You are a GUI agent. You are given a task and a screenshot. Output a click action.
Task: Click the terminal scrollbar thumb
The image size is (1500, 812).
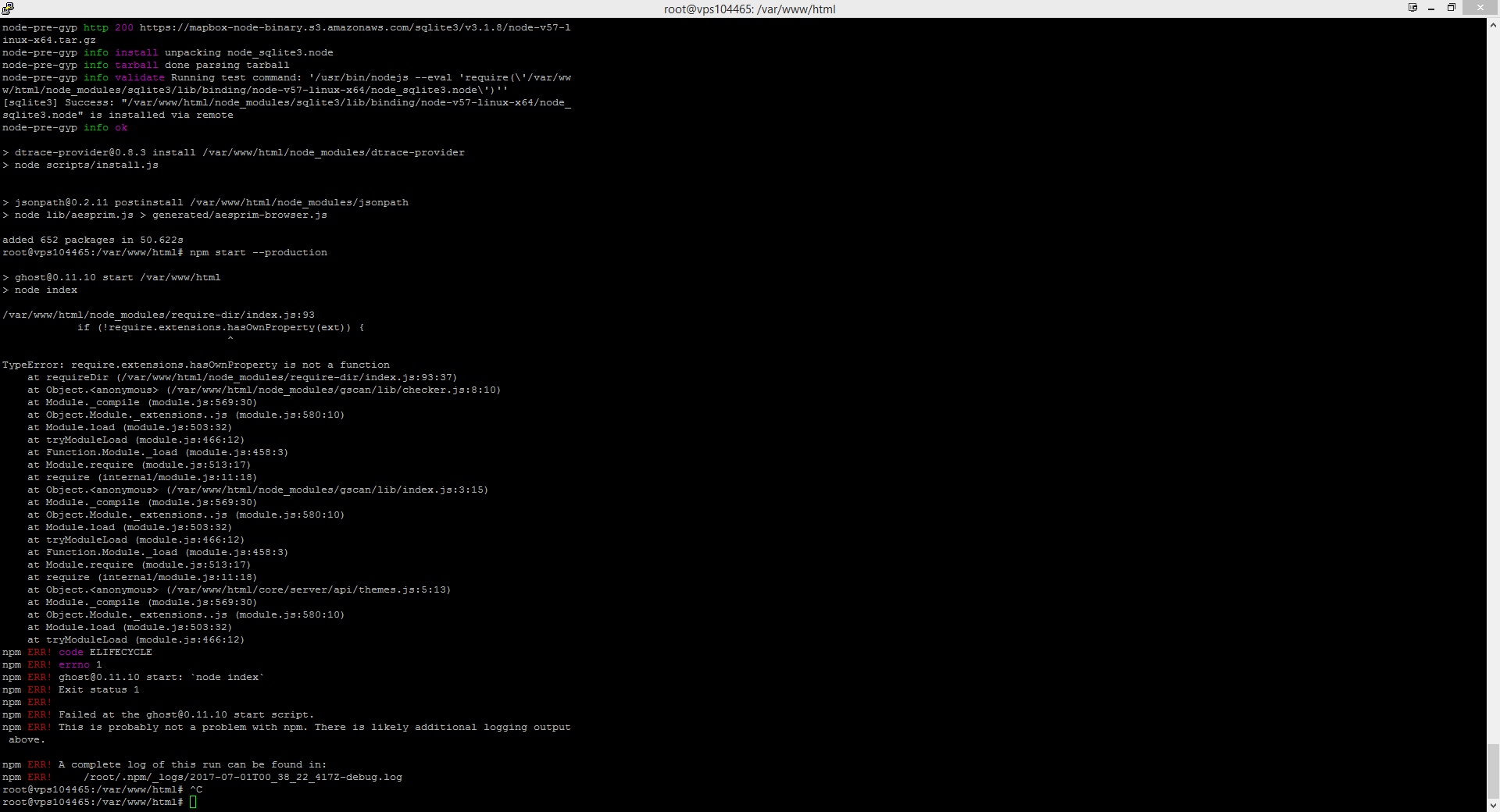1493,771
